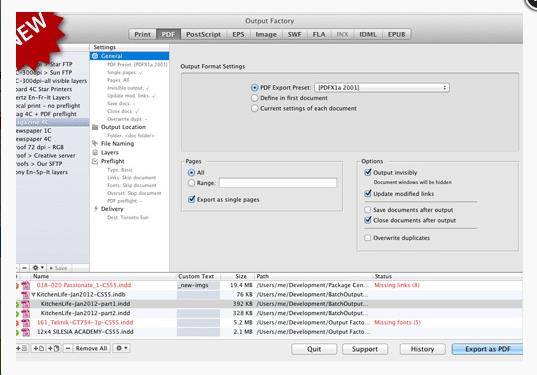This screenshot has width=537, height=375.
Task: Toggle Export as single pages checkbox
Action: (191, 199)
